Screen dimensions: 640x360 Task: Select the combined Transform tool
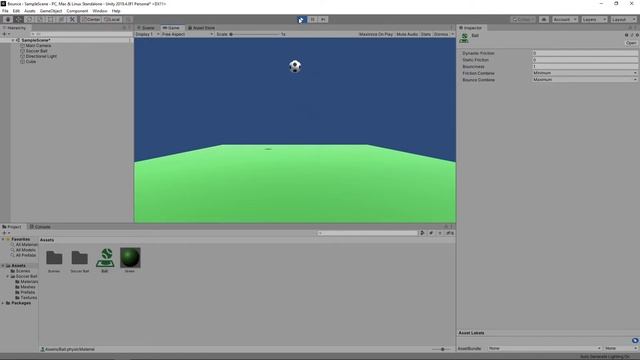[x=61, y=19]
